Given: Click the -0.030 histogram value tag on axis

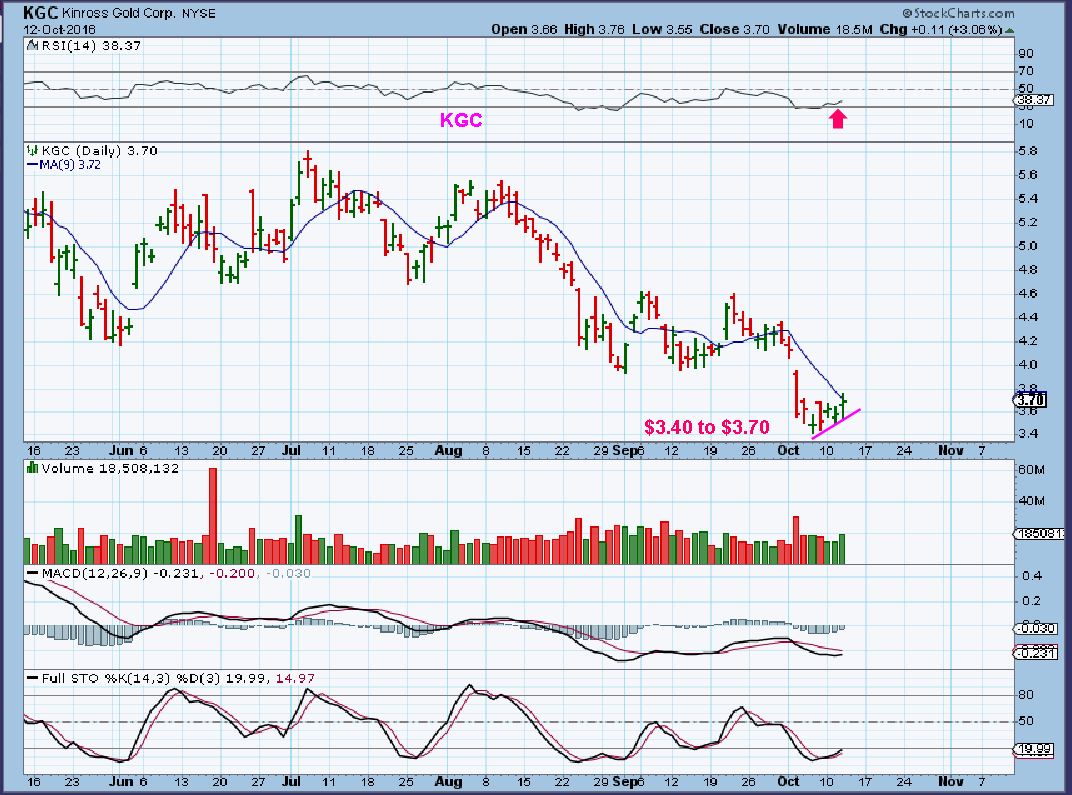Looking at the screenshot, I should tap(1036, 628).
